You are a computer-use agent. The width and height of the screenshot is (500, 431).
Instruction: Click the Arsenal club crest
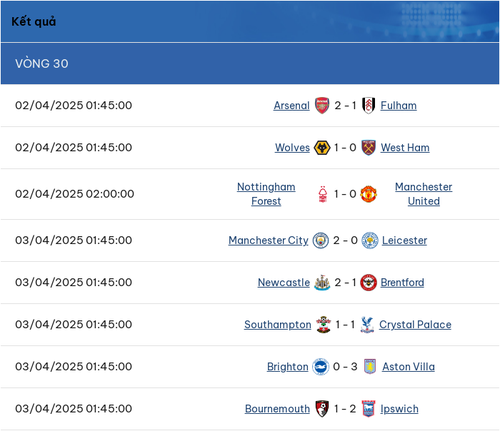point(322,105)
